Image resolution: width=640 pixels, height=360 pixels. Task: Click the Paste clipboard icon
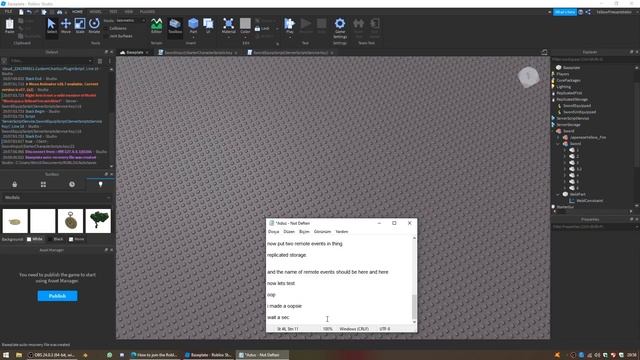point(10,25)
